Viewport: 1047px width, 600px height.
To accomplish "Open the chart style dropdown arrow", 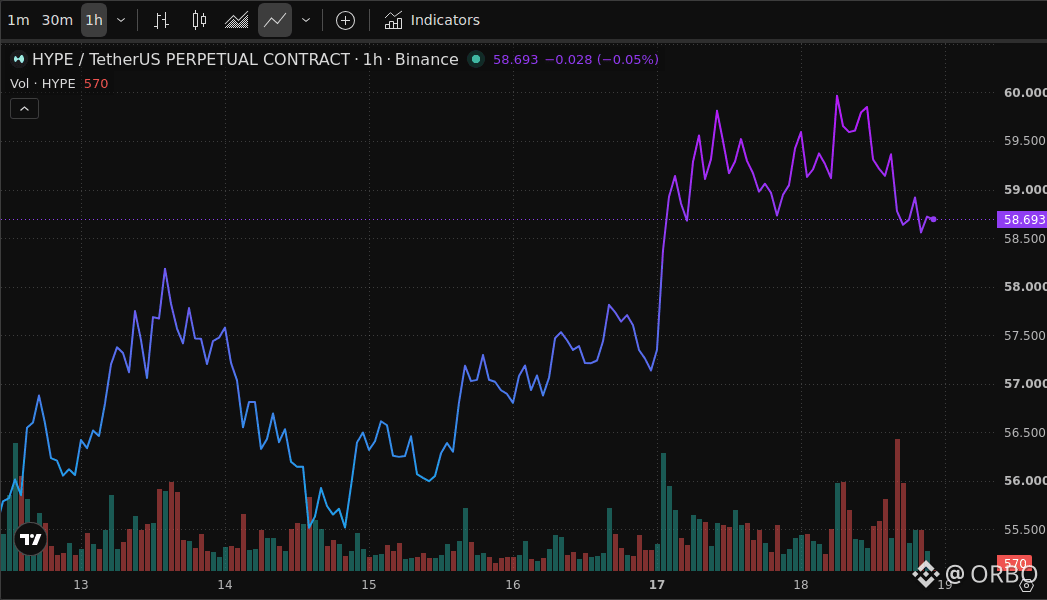I will click(x=306, y=20).
